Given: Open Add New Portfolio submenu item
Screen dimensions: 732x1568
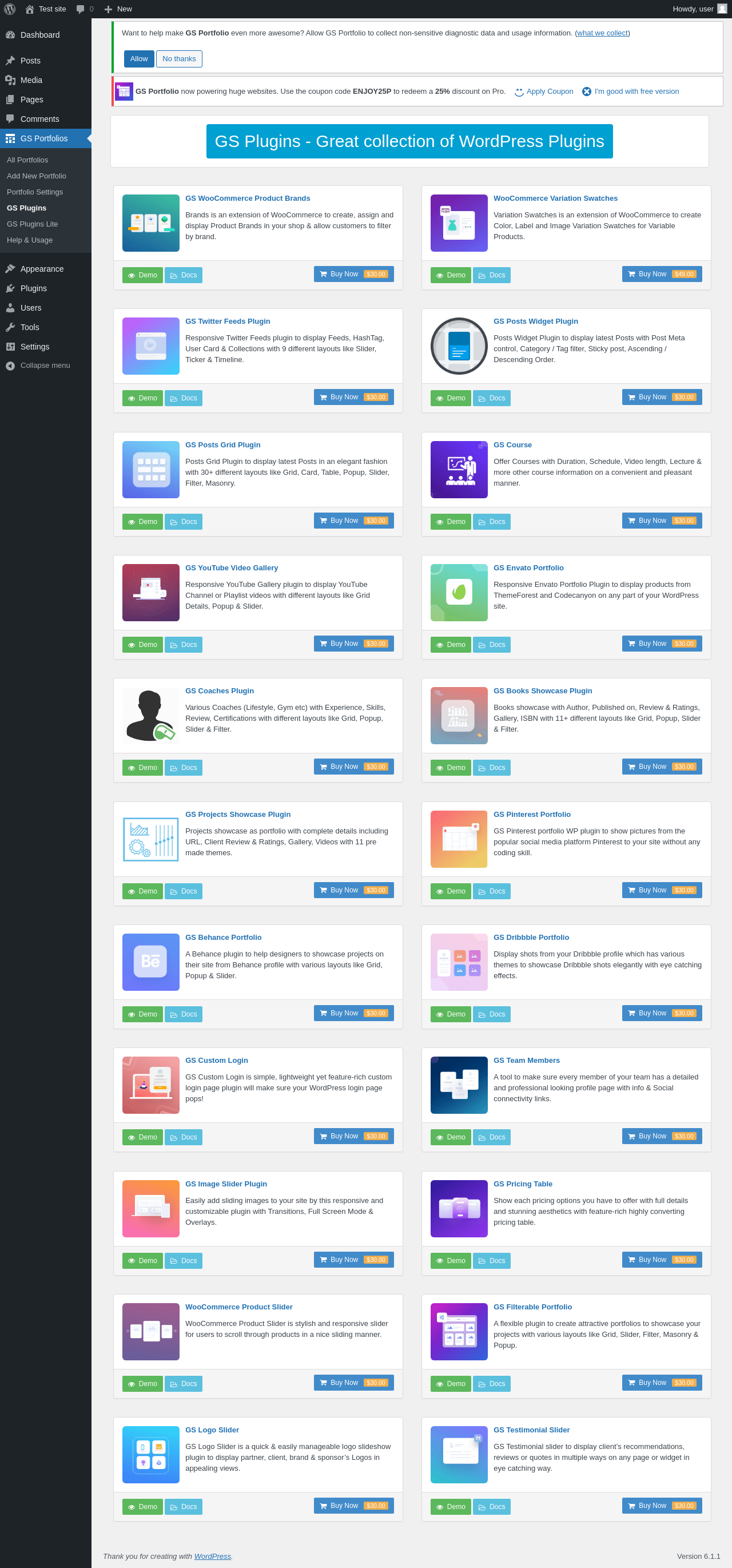Looking at the screenshot, I should [x=37, y=175].
